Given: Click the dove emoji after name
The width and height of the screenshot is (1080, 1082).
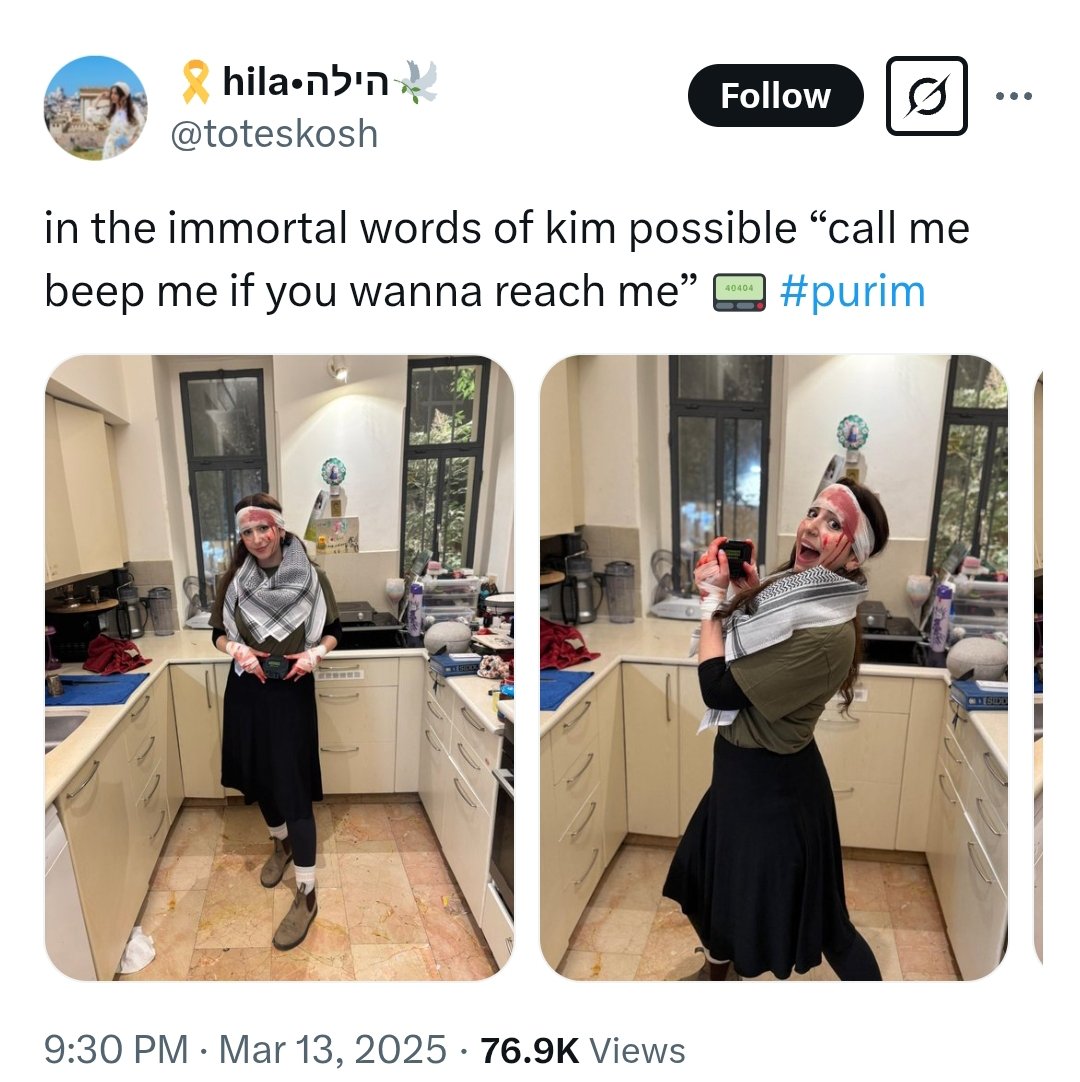Looking at the screenshot, I should click(416, 81).
